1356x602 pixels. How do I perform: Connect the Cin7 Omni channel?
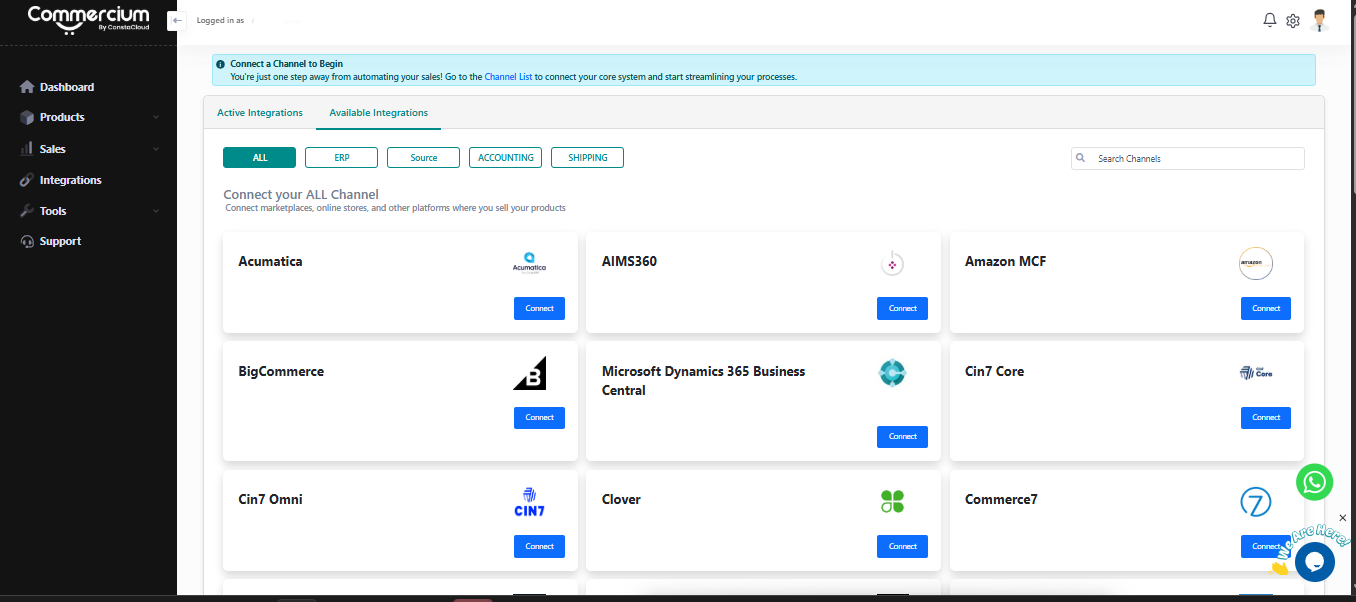(x=540, y=546)
